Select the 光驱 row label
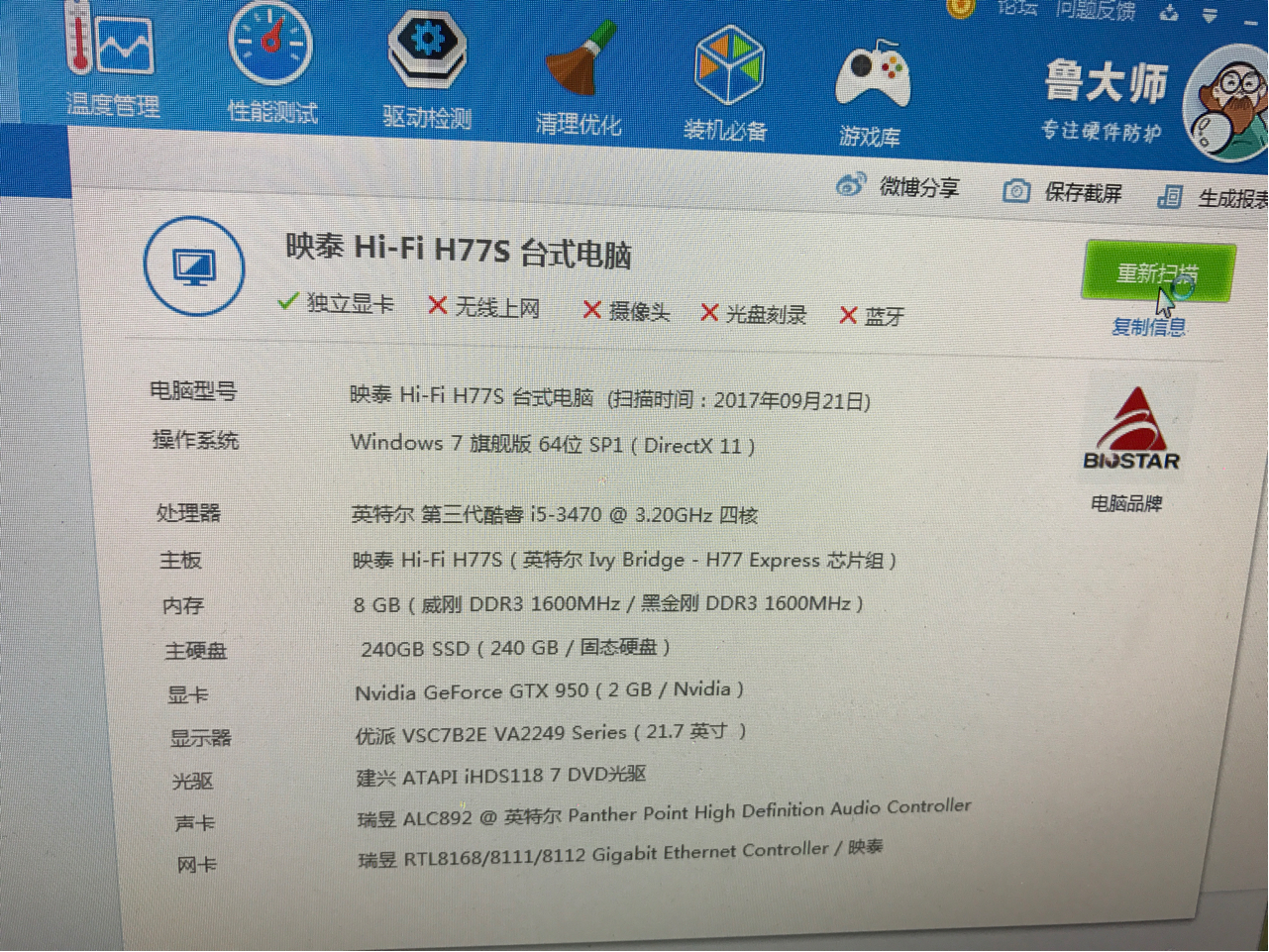Image resolution: width=1269 pixels, height=952 pixels. (193, 782)
